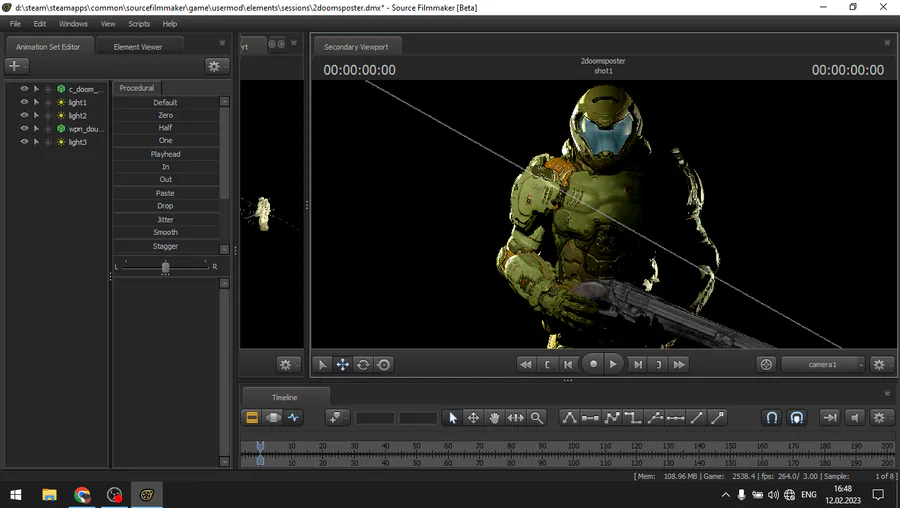Viewport: 900px width, 508px height.
Task: Toggle frame snapping magnet
Action: [797, 418]
